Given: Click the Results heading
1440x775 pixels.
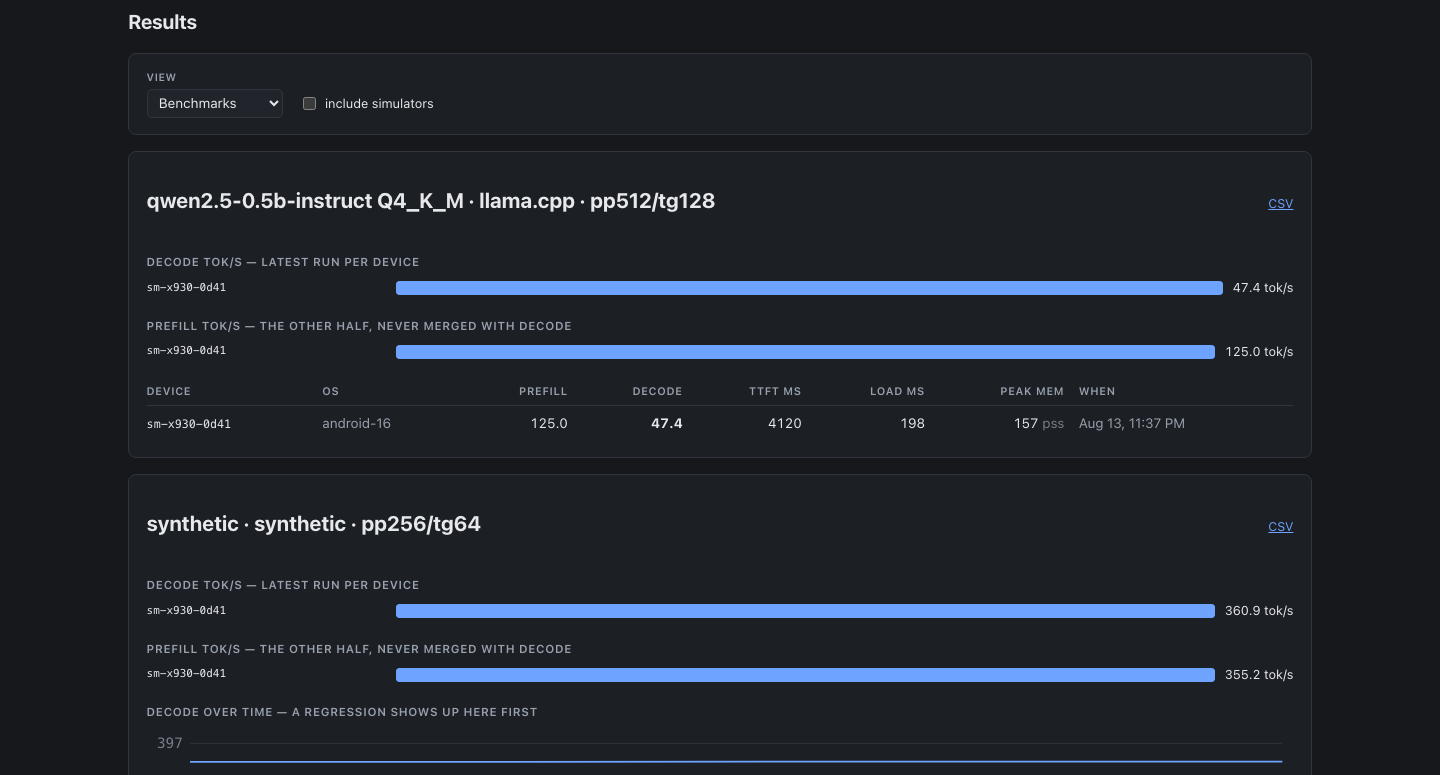Looking at the screenshot, I should 163,22.
